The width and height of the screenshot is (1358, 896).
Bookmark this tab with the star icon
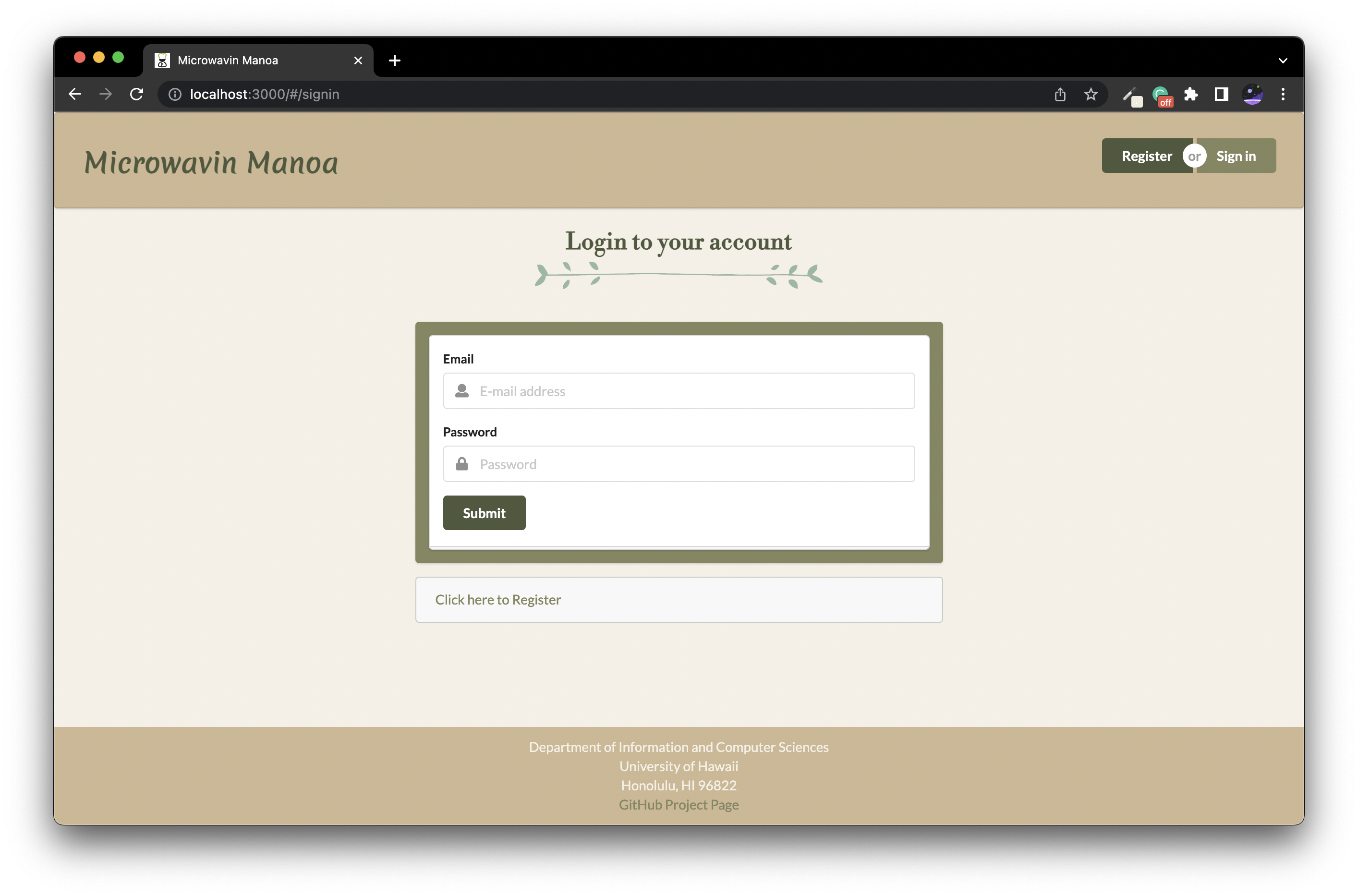[1091, 94]
